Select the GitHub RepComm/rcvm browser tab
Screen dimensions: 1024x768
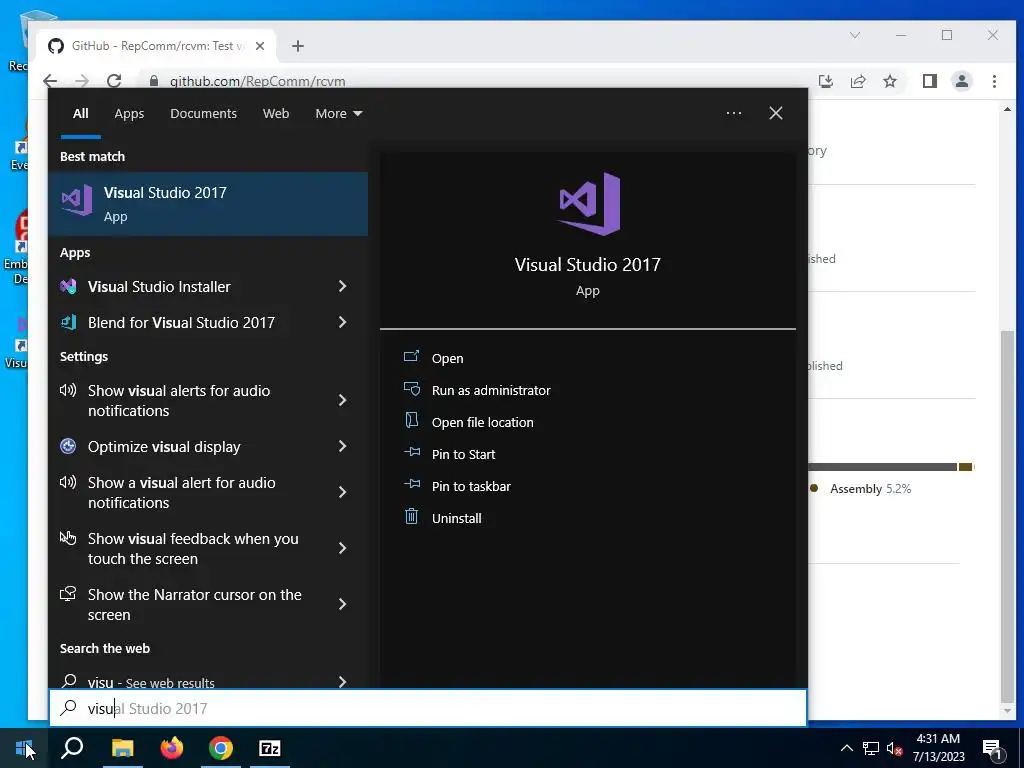[x=156, y=46]
